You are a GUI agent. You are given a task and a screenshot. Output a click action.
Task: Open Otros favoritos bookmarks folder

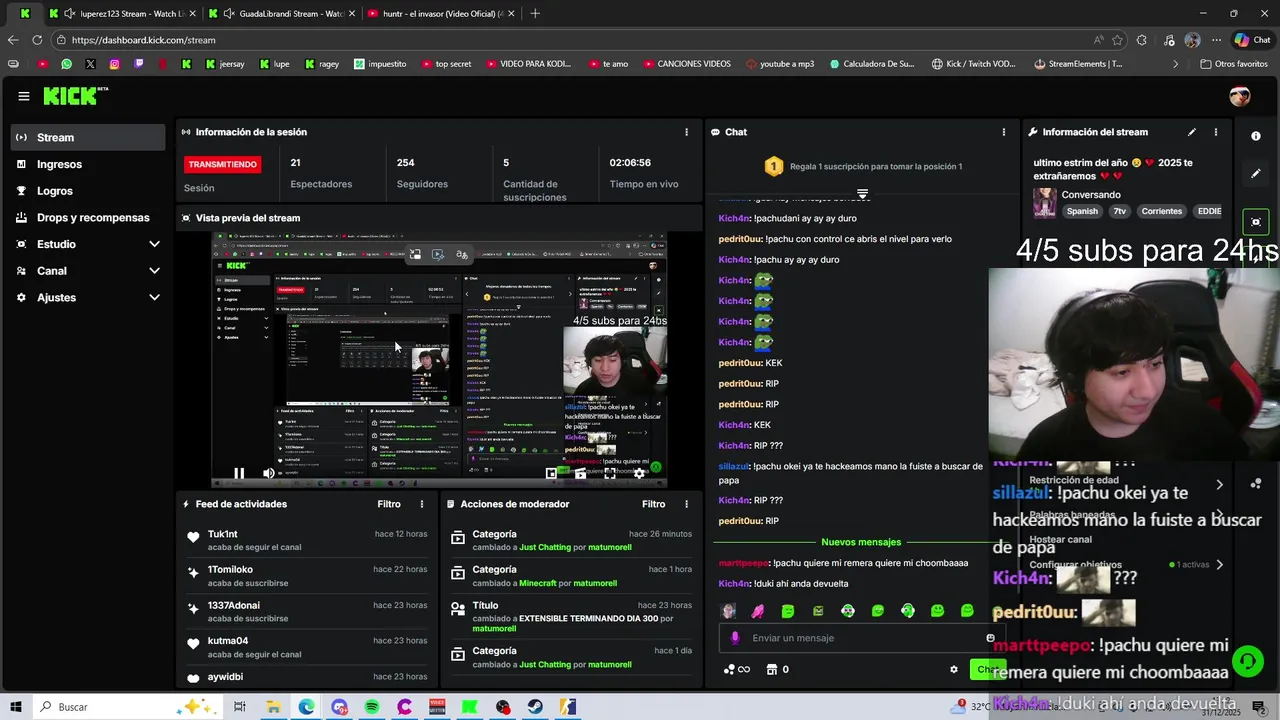1233,64
